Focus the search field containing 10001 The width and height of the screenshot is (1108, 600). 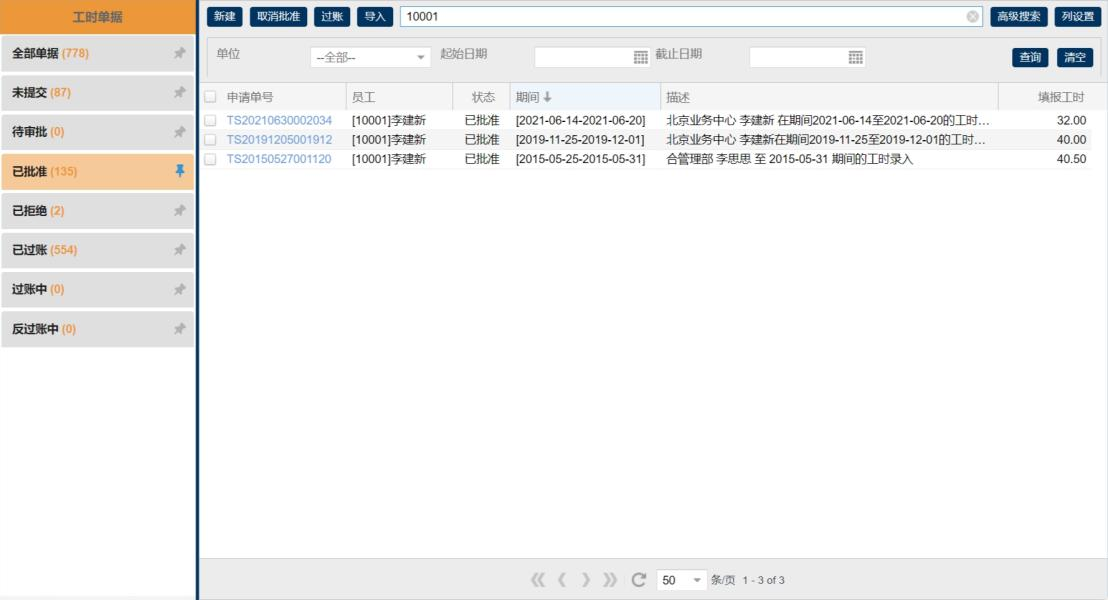pos(680,17)
